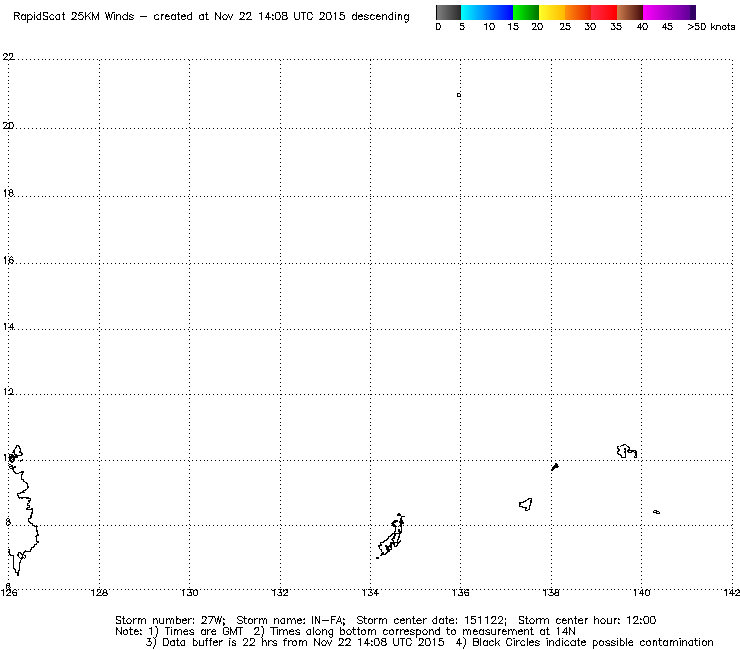
Task: Click the latitude label 20
Action: pos(8,126)
